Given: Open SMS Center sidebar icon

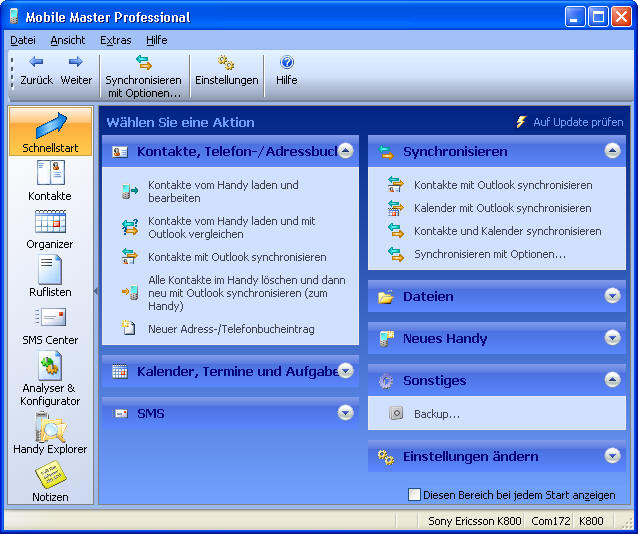Looking at the screenshot, I should (x=50, y=317).
